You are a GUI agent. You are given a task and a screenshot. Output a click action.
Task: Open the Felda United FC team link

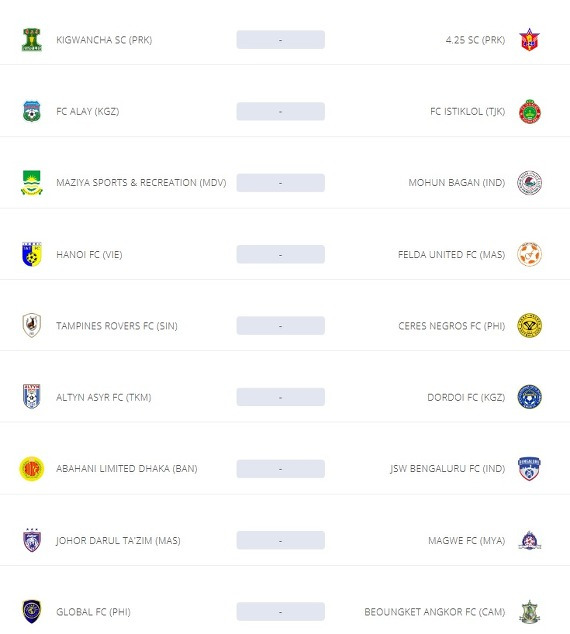tap(452, 254)
